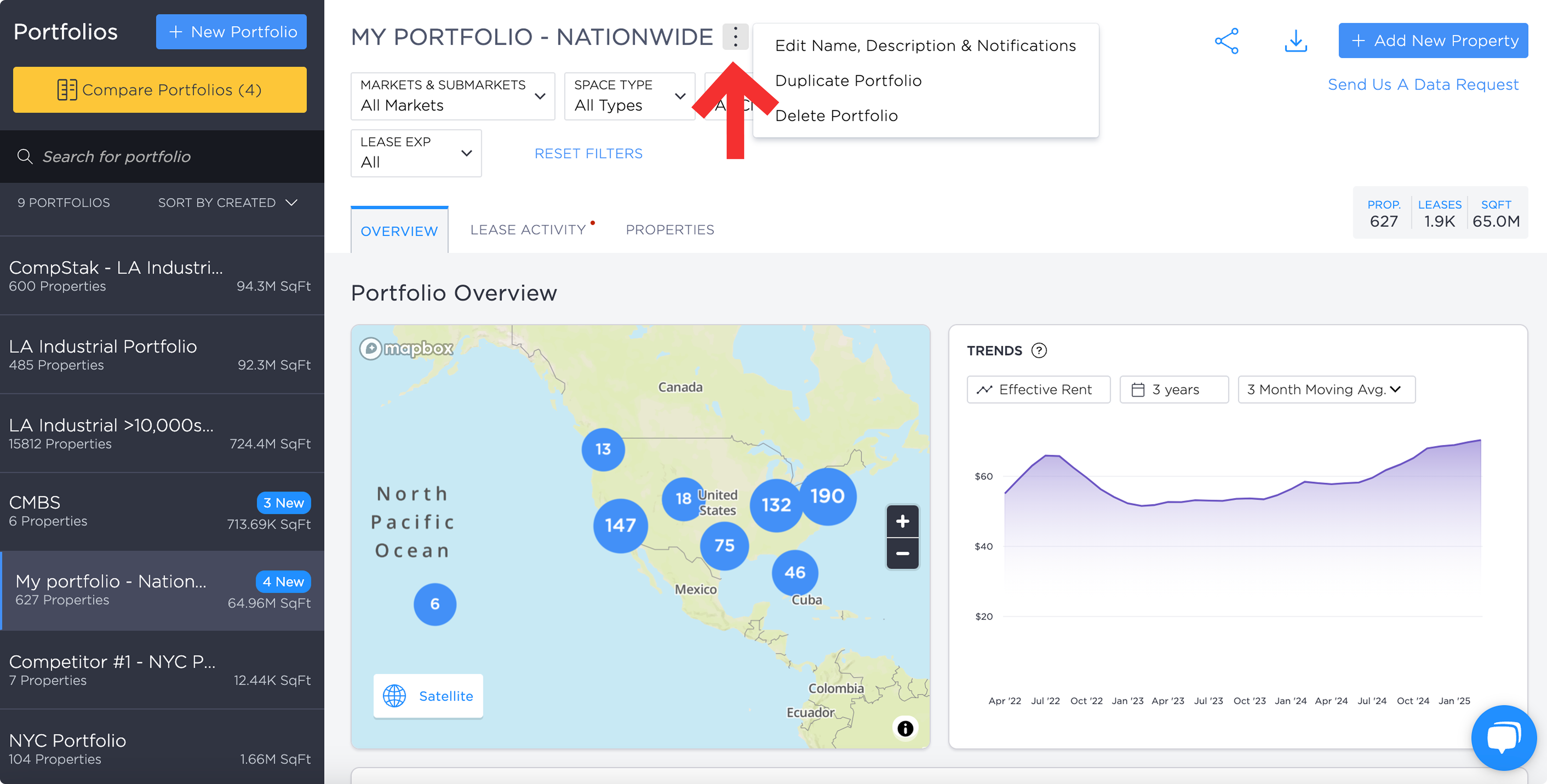Viewport: 1547px width, 784px height.
Task: Toggle Satellite map view
Action: tap(428, 696)
